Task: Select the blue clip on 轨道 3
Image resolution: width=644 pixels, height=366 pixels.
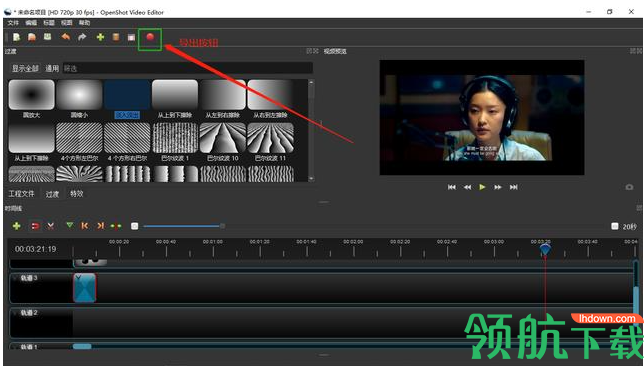Action: pyautogui.click(x=85, y=288)
